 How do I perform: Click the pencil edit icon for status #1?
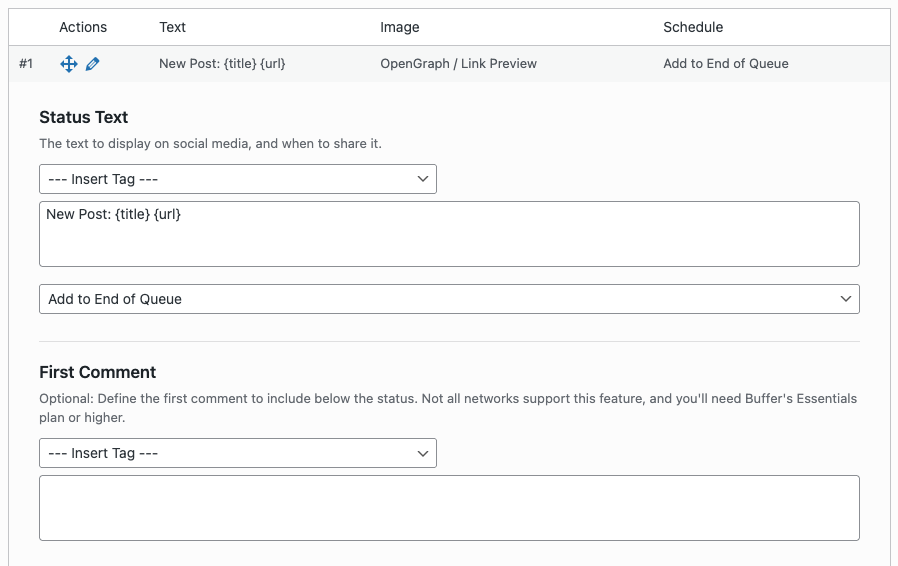[92, 64]
